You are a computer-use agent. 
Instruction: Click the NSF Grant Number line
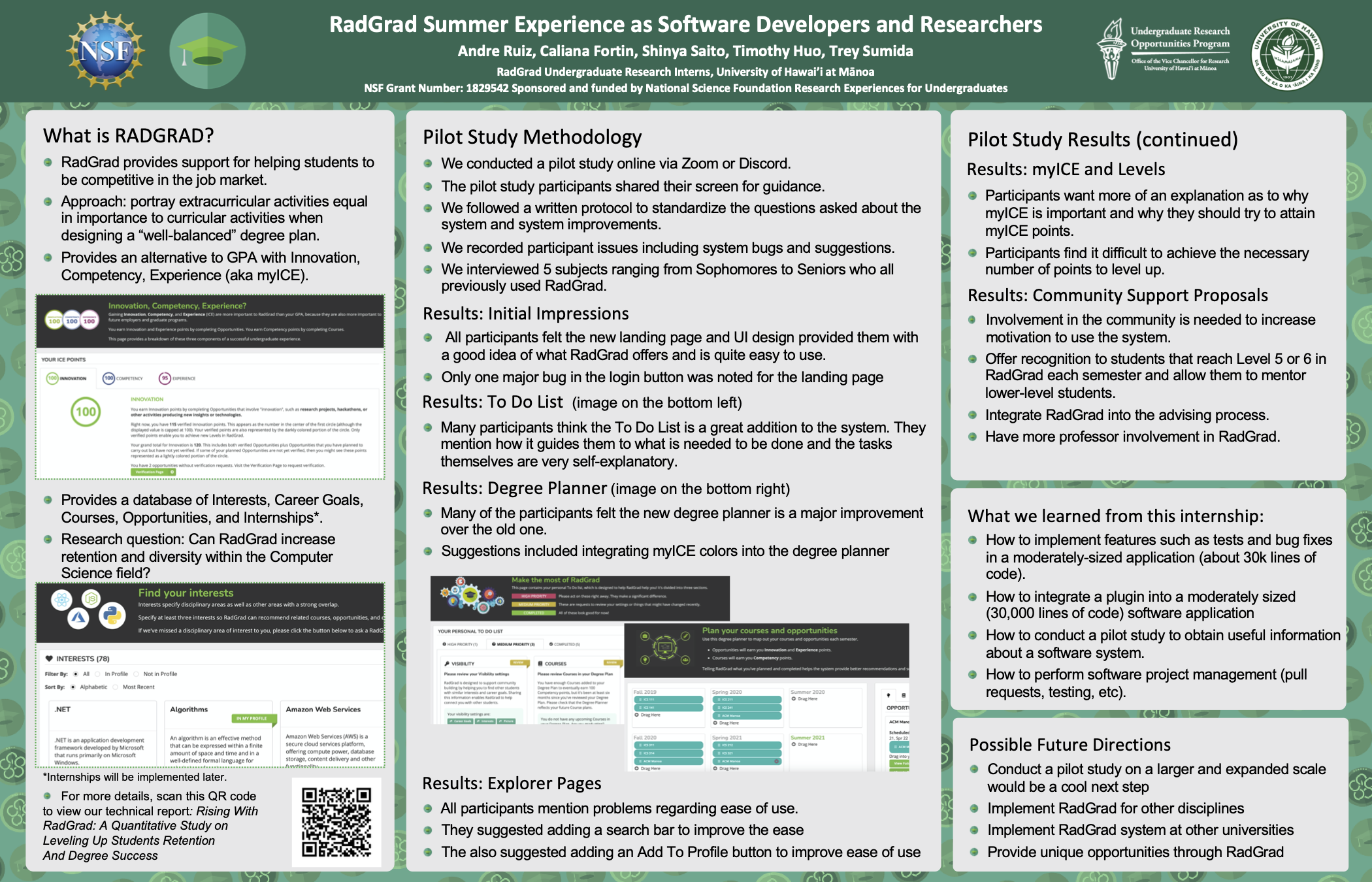(685, 88)
